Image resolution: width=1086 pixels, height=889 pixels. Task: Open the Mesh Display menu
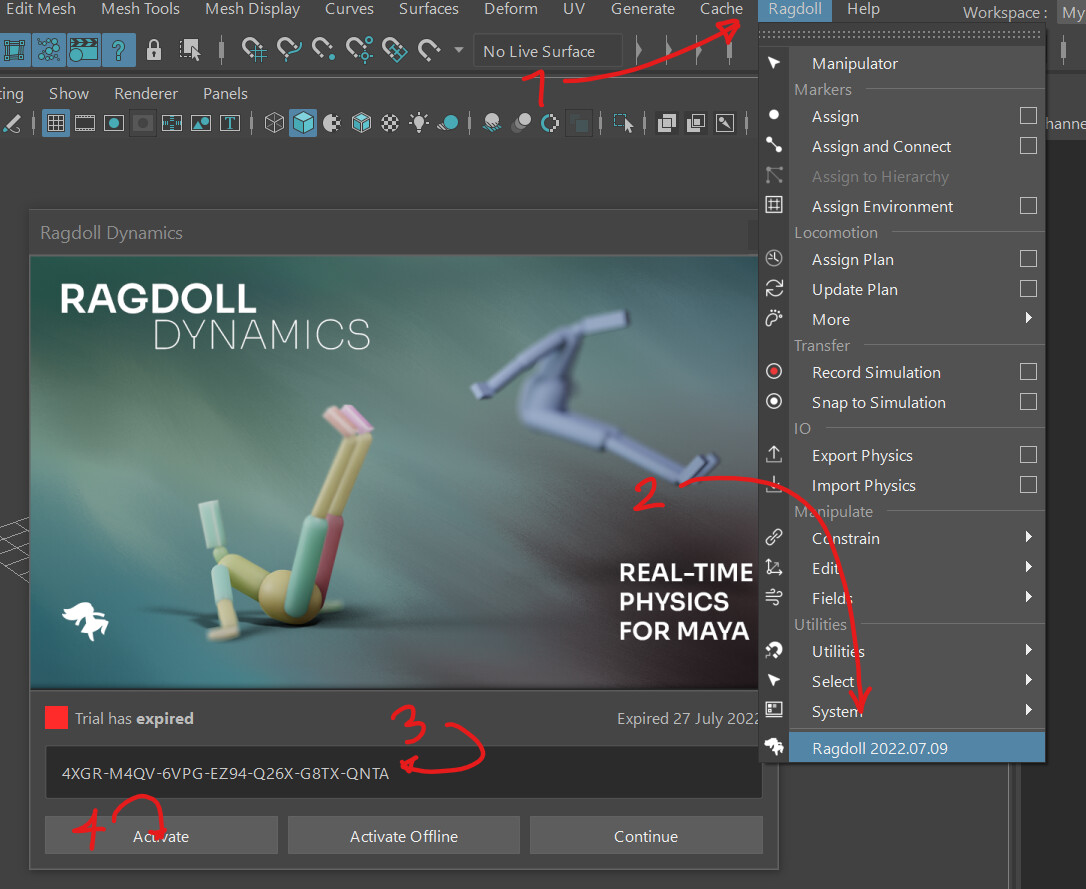pyautogui.click(x=252, y=9)
